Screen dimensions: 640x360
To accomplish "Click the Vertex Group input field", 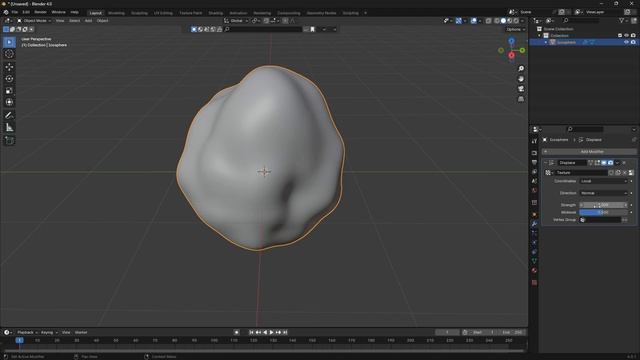I will (600, 220).
